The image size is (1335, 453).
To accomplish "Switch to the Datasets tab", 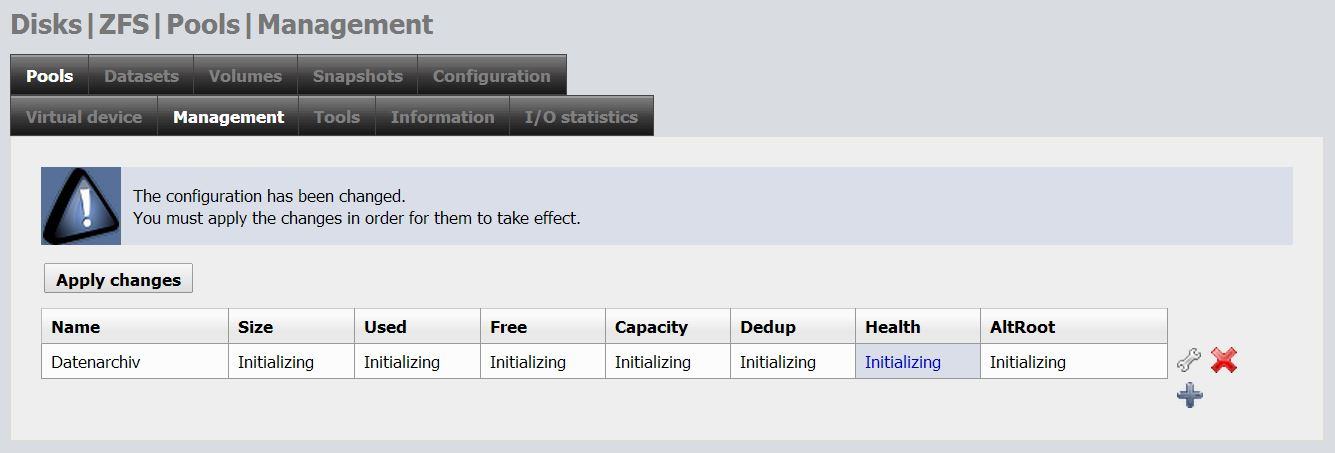I will [x=141, y=76].
